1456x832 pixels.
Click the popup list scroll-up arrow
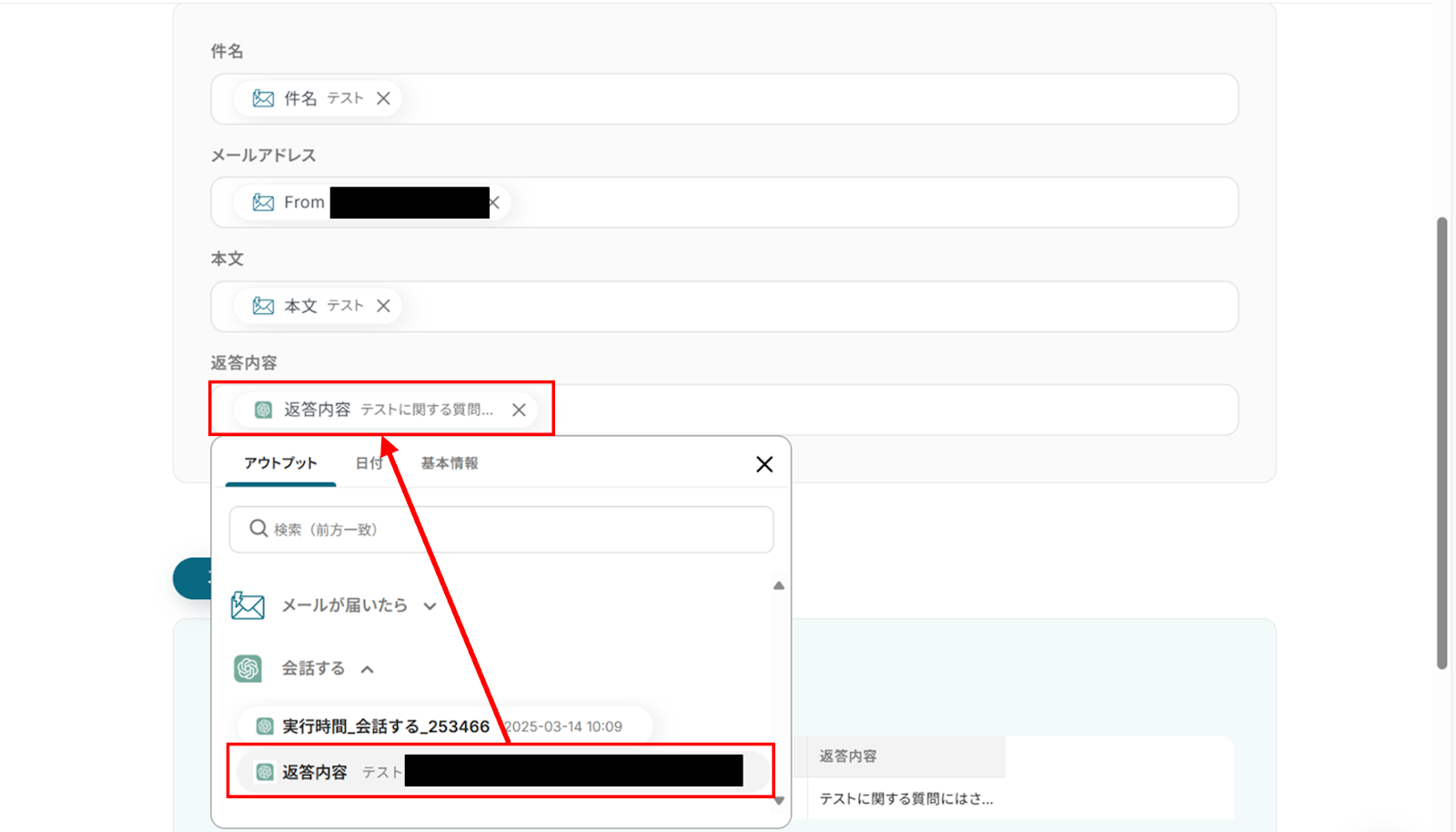[x=779, y=585]
